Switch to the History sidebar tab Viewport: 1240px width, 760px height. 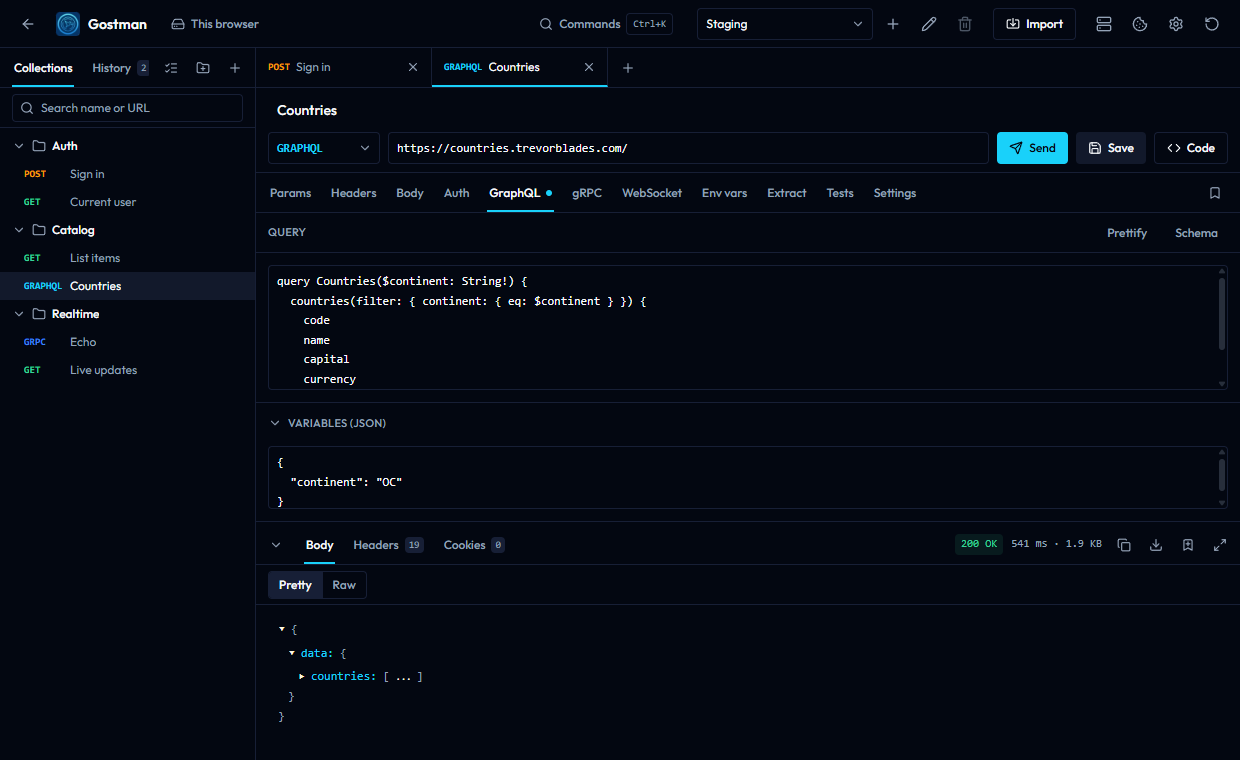click(121, 68)
